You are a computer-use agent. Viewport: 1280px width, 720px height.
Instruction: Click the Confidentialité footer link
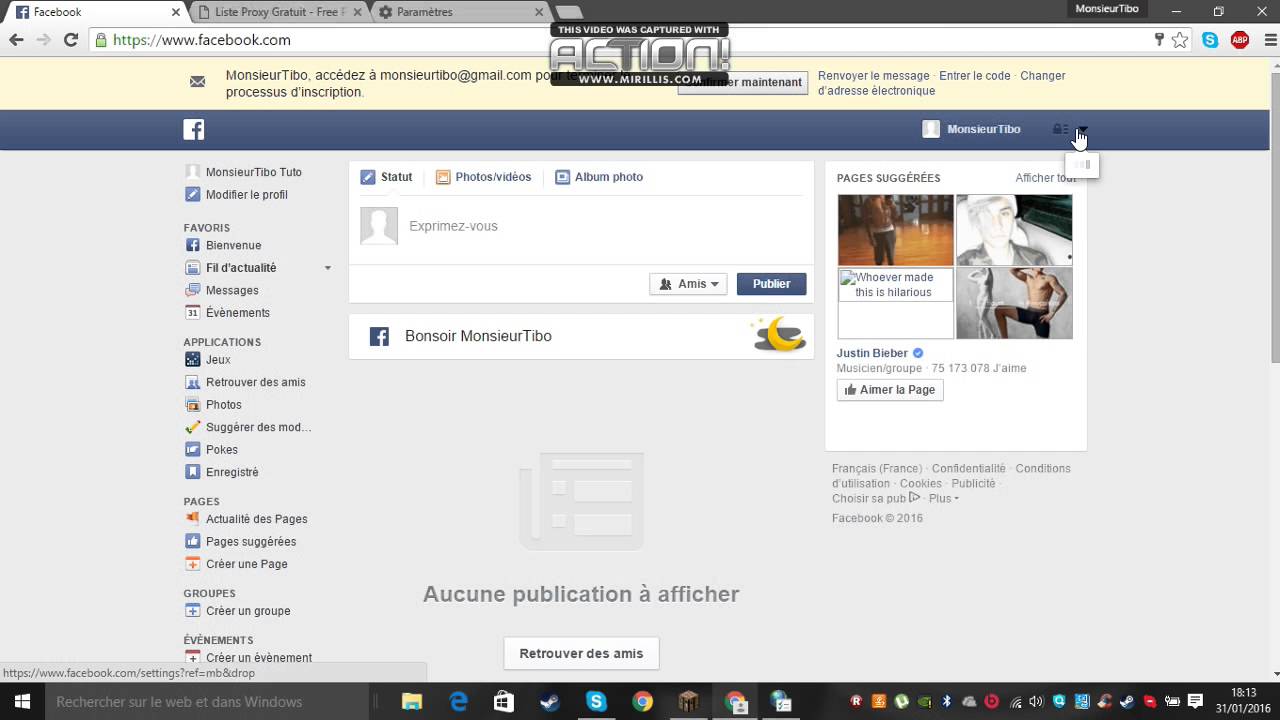[x=969, y=469]
